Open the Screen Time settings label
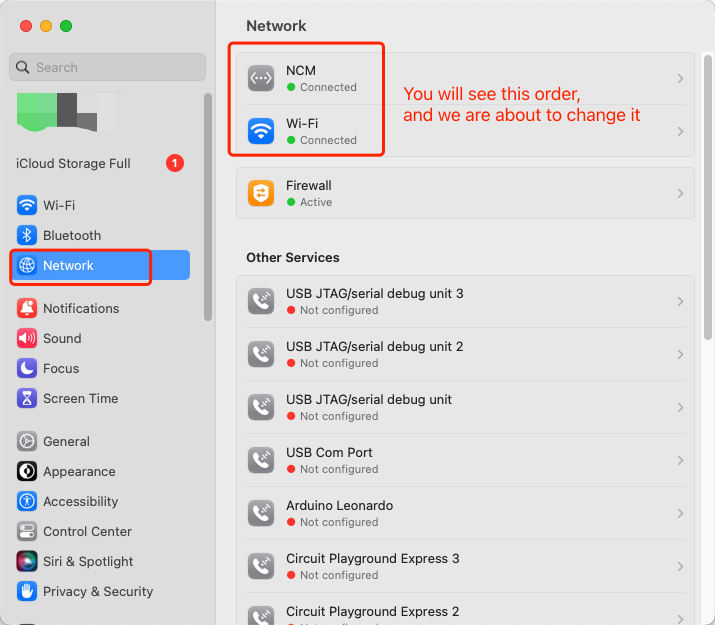The image size is (715, 625). coord(81,399)
